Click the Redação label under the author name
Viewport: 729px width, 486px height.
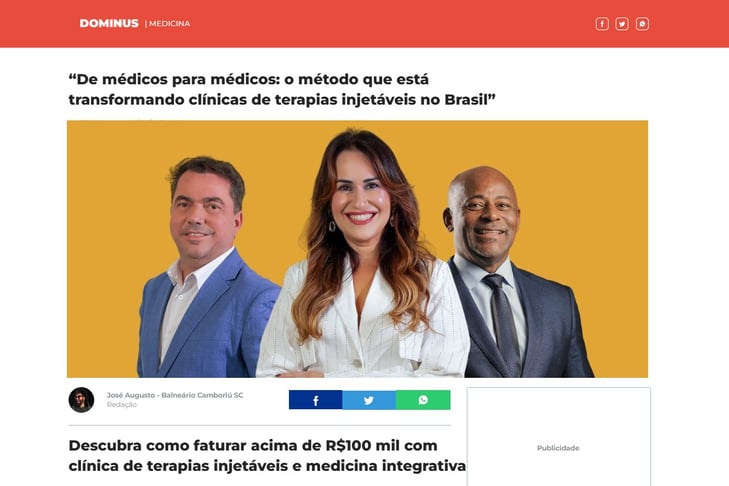pos(122,405)
